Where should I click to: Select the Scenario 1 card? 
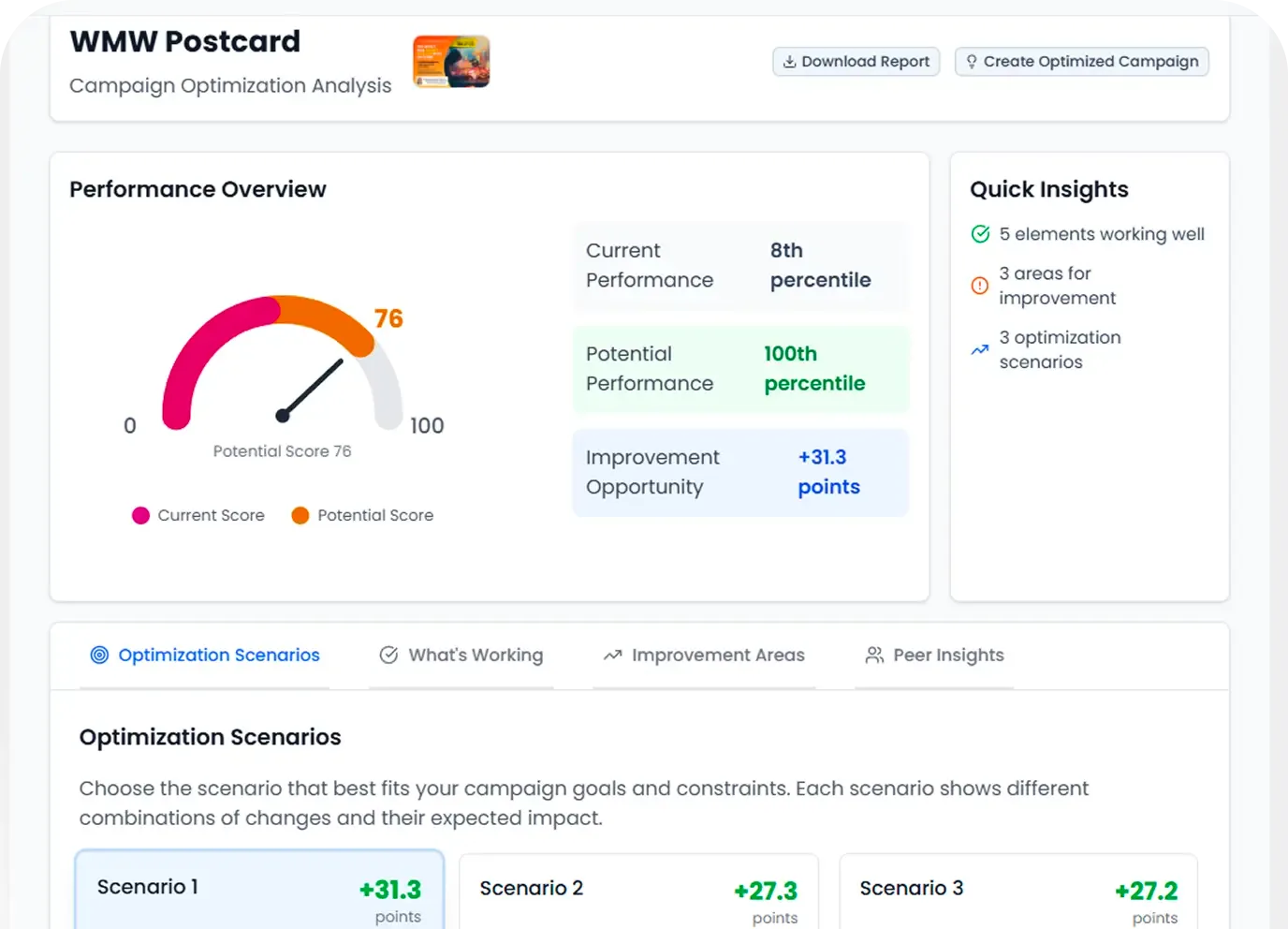[x=259, y=890]
